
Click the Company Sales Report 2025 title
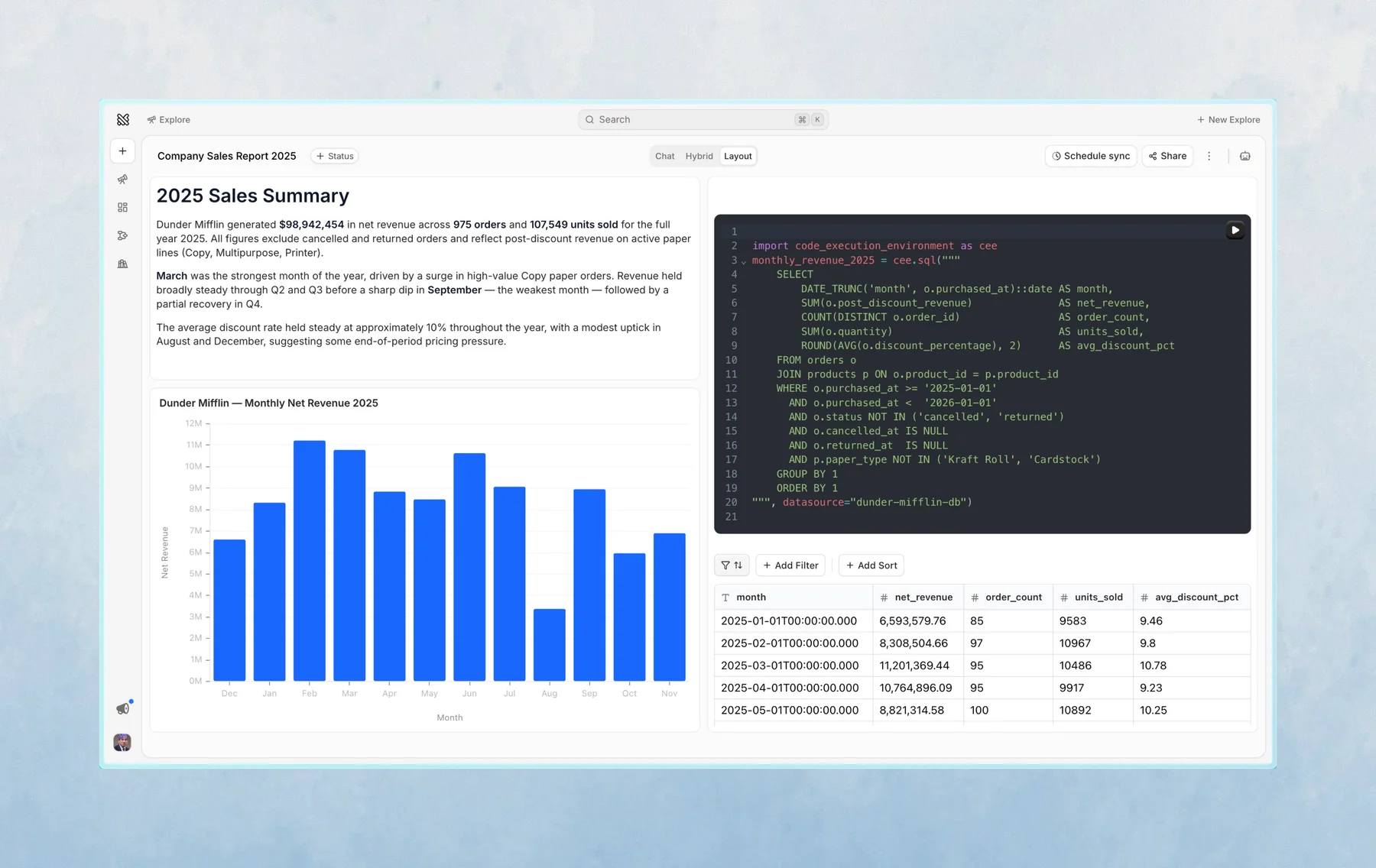click(226, 156)
